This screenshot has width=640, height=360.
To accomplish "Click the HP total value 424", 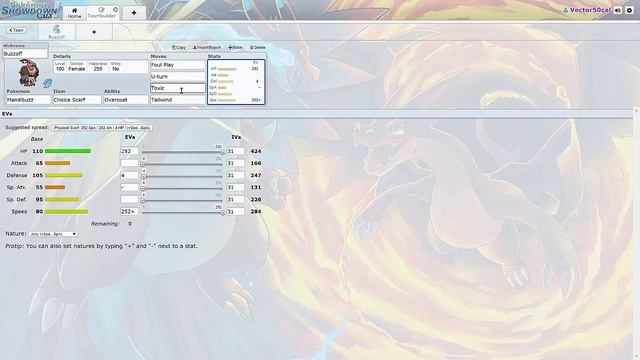I will [256, 151].
